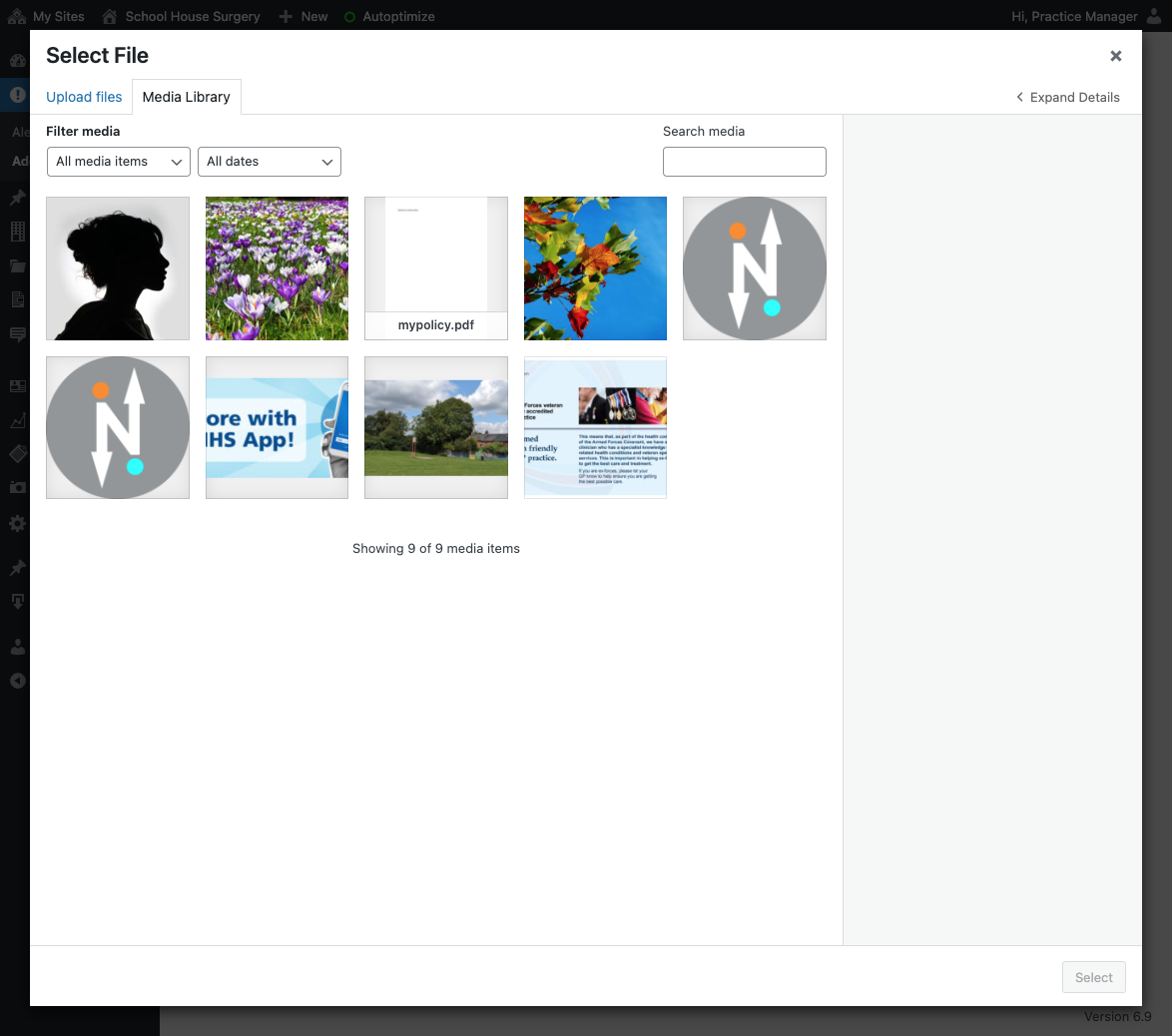The height and width of the screenshot is (1036, 1172).
Task: Click the ID card icon in sidebar
Action: pyautogui.click(x=17, y=386)
